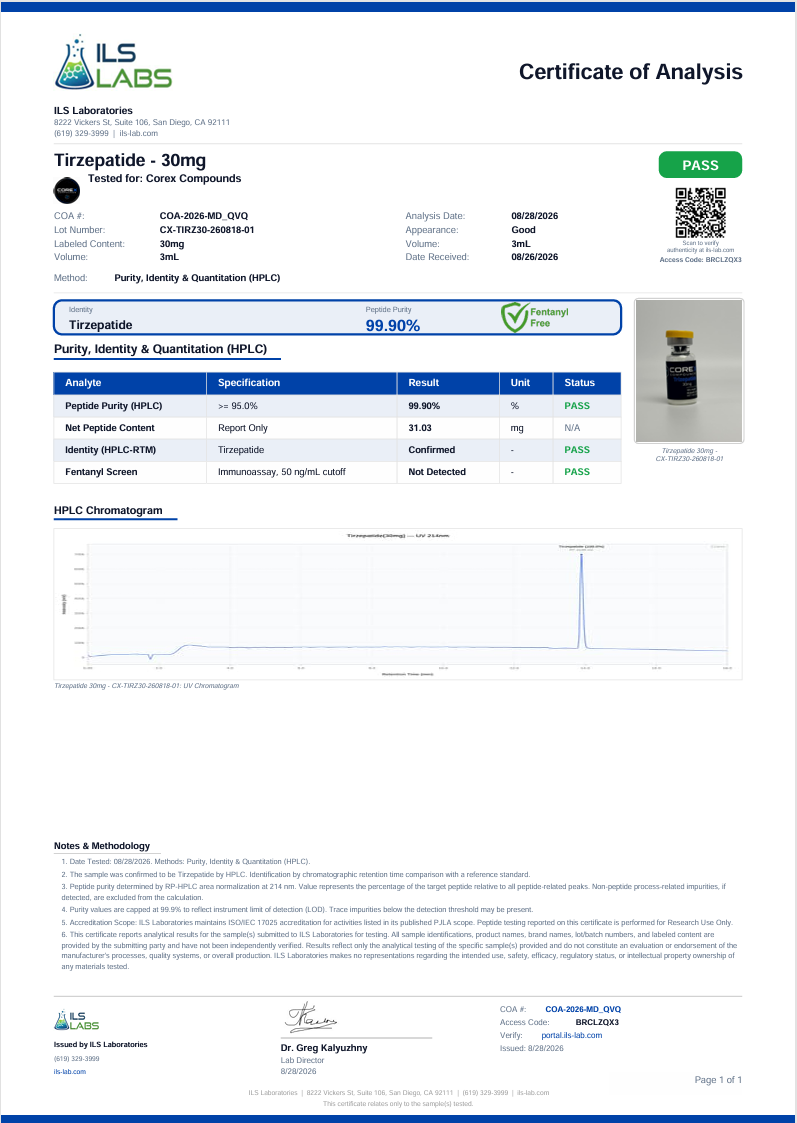Click the 'Page 1 of 1' indicator

coord(718,1079)
